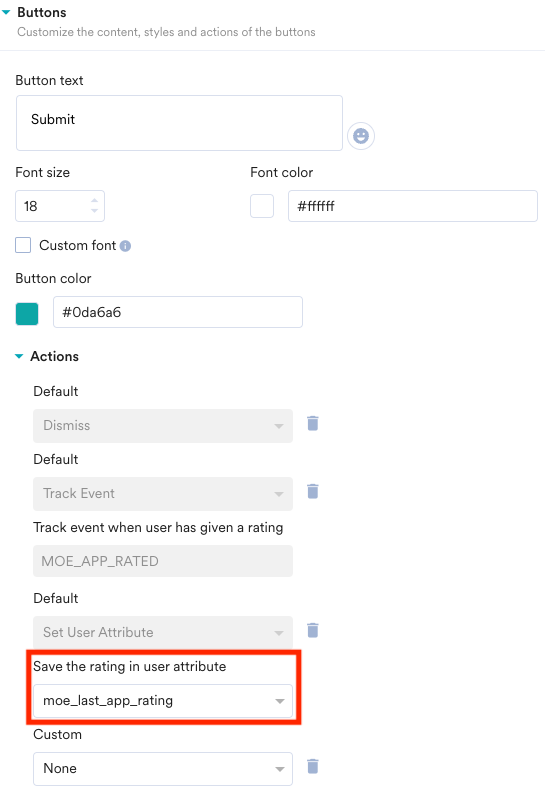Delete the Track Event action via trash icon
Screen dimensions: 545x793
(x=313, y=491)
